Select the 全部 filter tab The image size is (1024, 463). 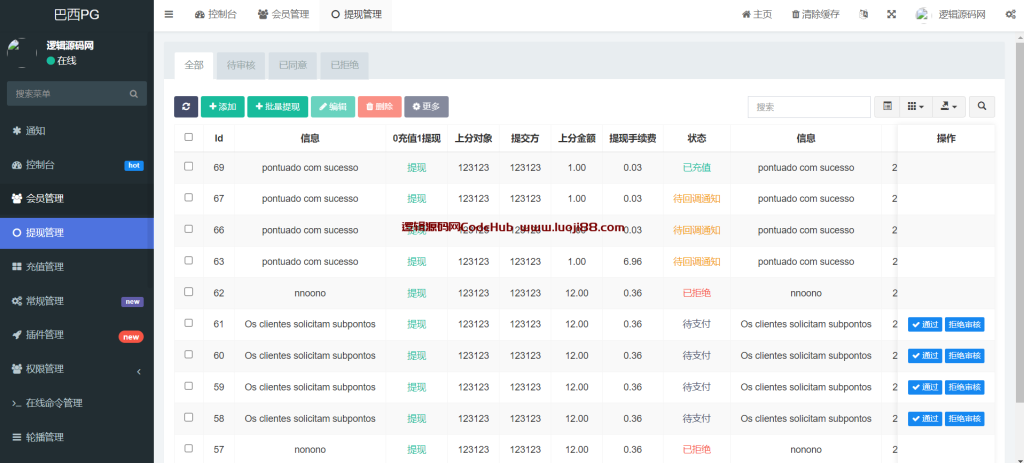pos(194,65)
